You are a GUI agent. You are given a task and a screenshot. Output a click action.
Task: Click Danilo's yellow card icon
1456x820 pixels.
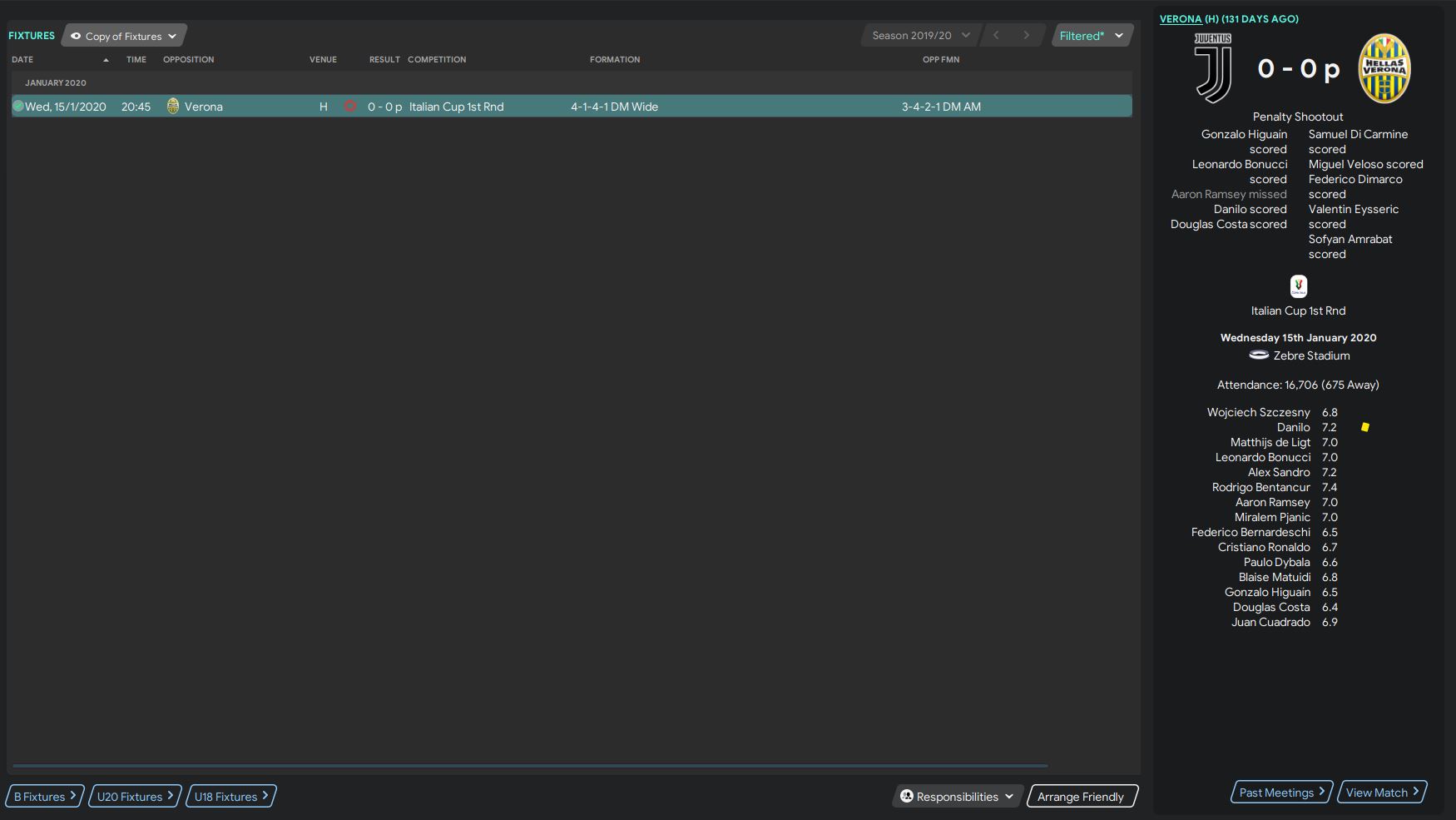click(x=1364, y=427)
